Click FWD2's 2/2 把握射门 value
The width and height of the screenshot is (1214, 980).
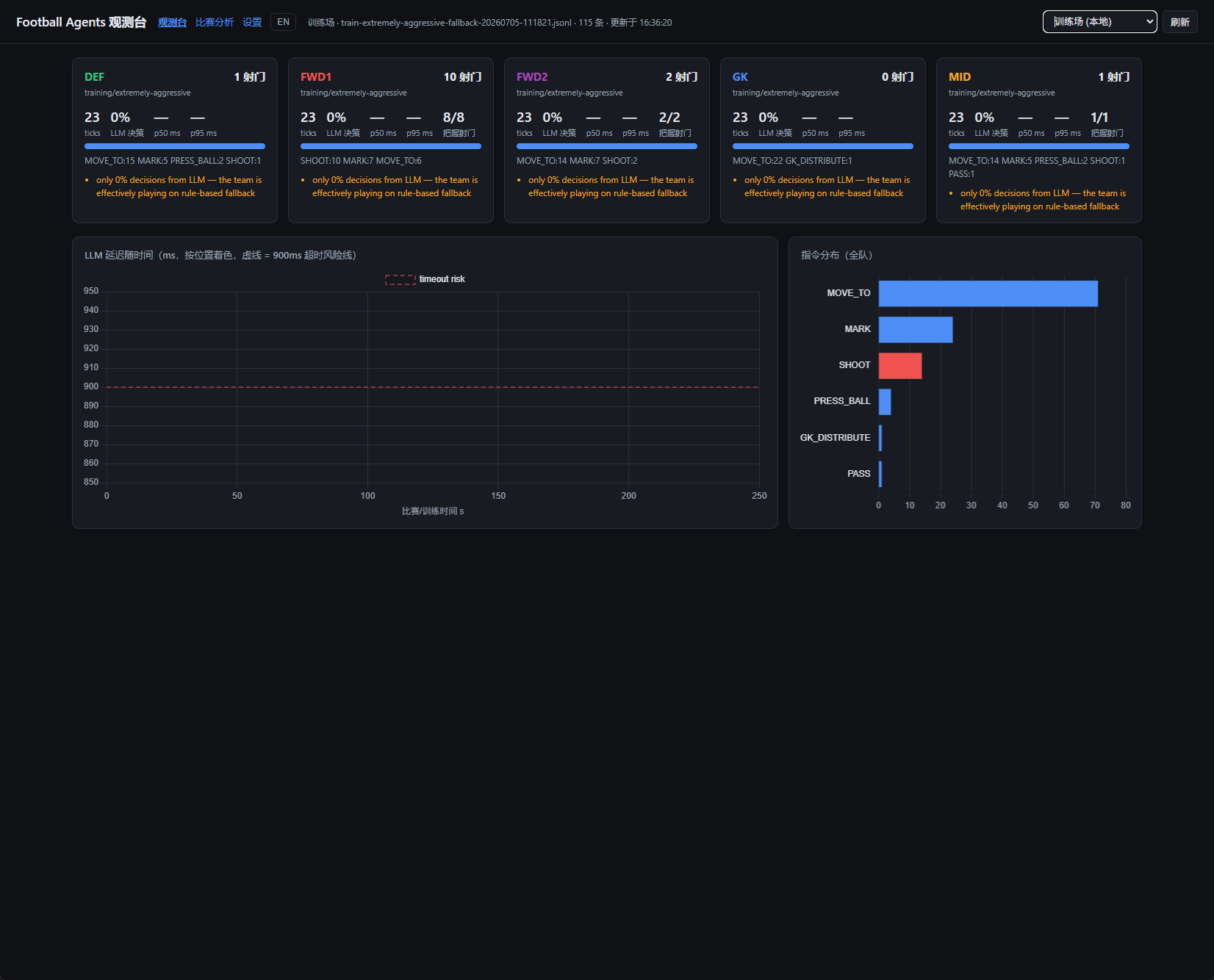[x=669, y=118]
